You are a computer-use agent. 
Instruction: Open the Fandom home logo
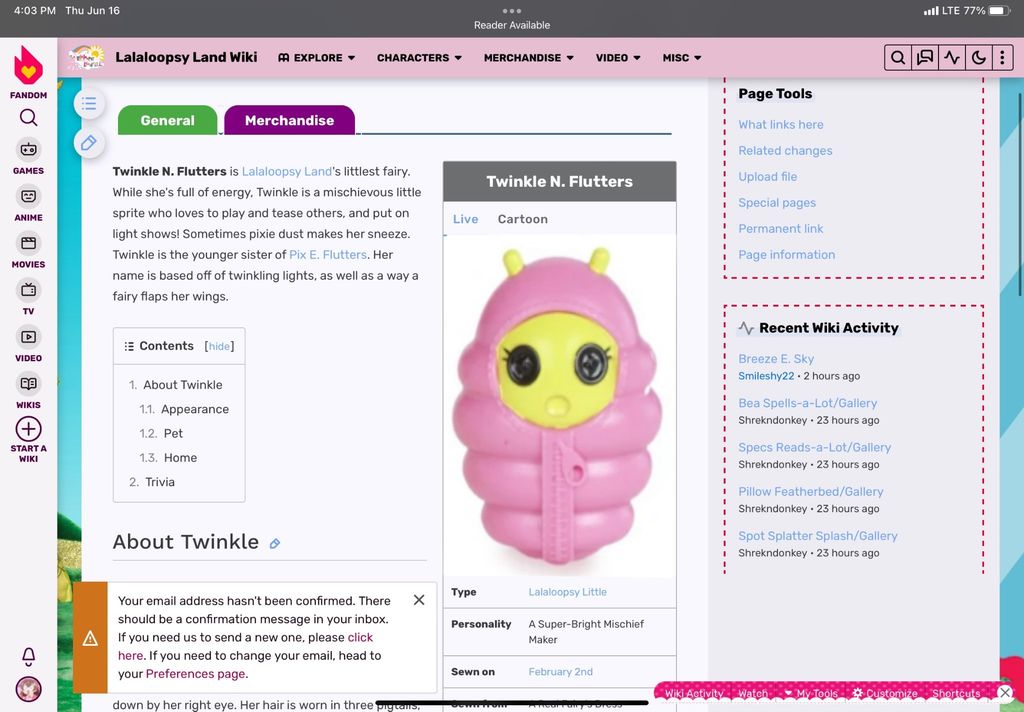tap(29, 65)
